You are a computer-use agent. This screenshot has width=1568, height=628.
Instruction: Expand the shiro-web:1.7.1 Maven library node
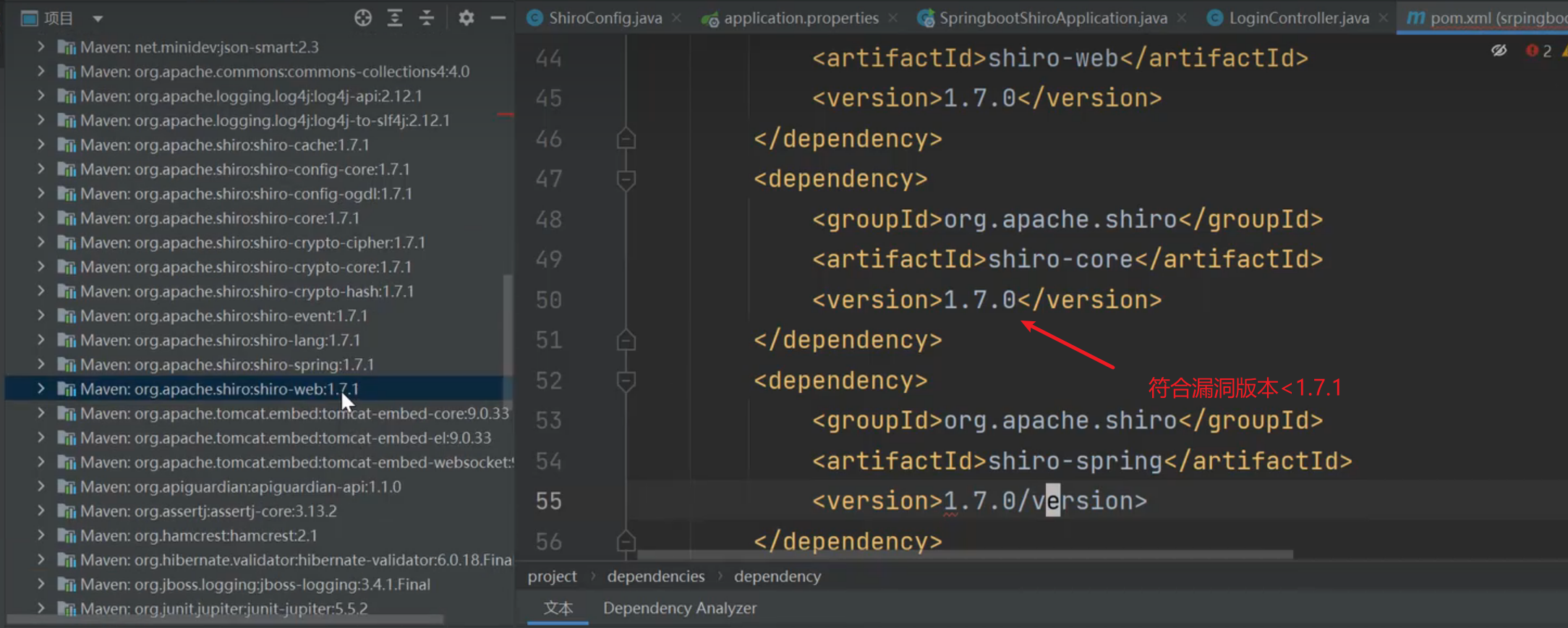pyautogui.click(x=41, y=389)
